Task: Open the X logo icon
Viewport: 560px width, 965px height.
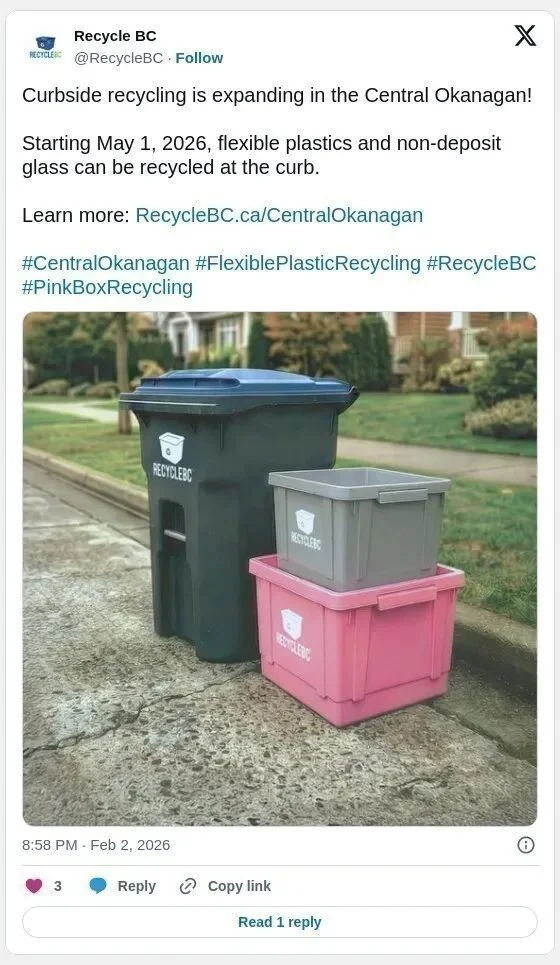Action: (525, 36)
